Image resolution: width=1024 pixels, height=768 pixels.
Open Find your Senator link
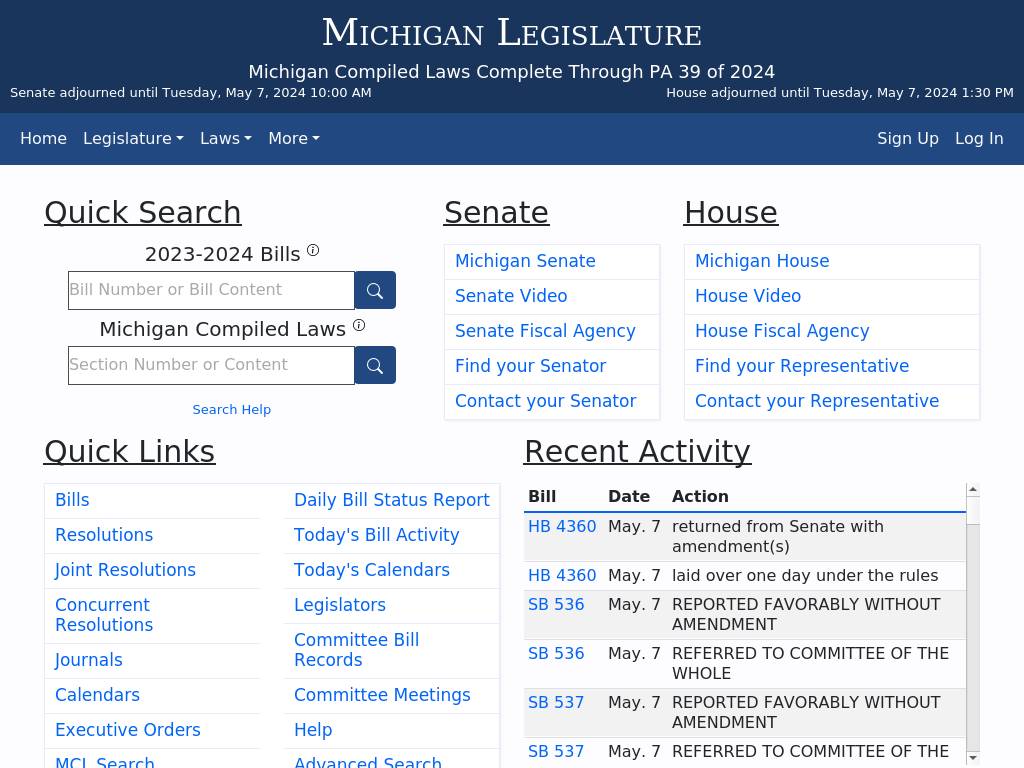pos(530,366)
